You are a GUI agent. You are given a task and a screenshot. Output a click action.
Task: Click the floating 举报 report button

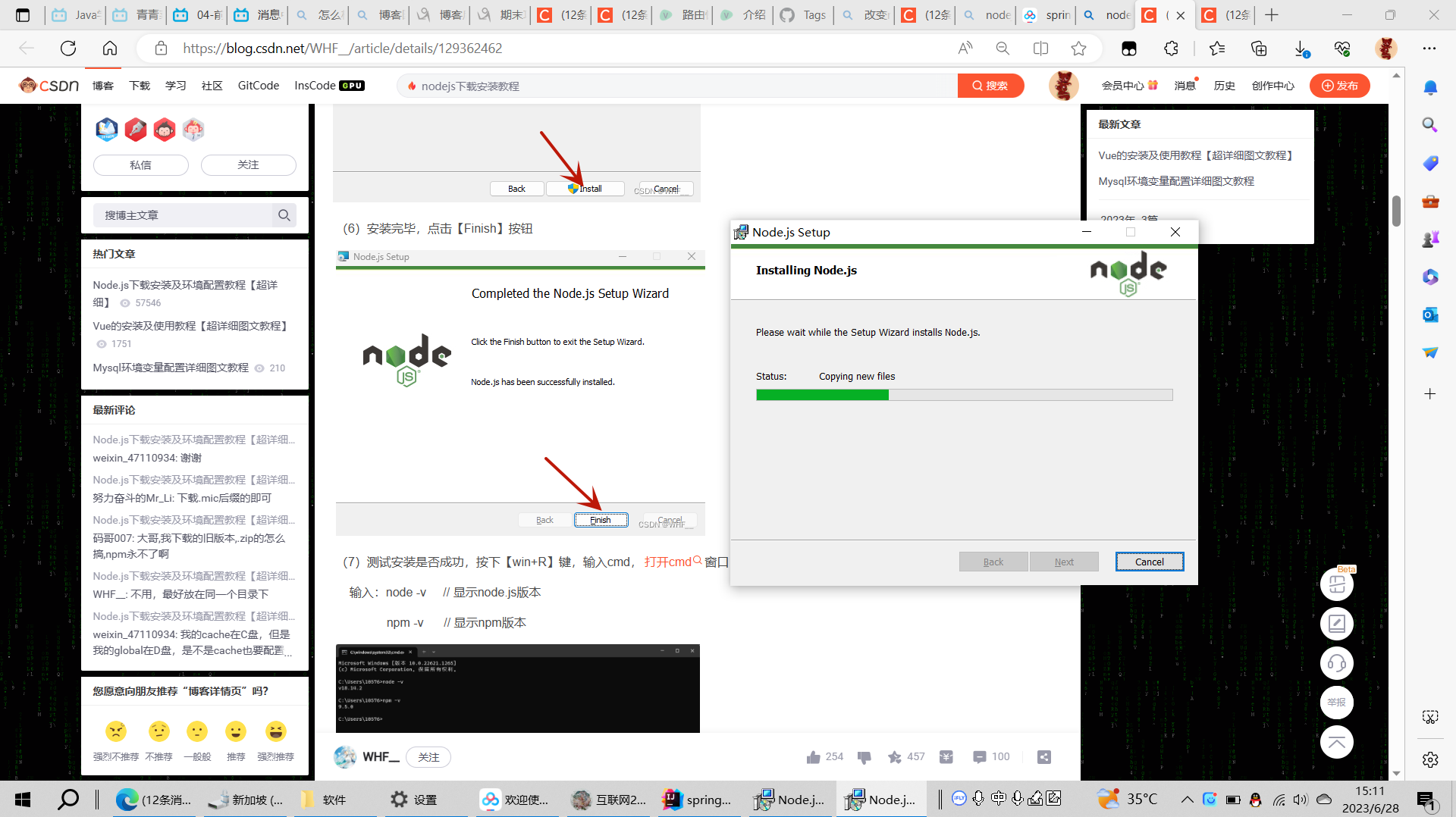point(1337,703)
